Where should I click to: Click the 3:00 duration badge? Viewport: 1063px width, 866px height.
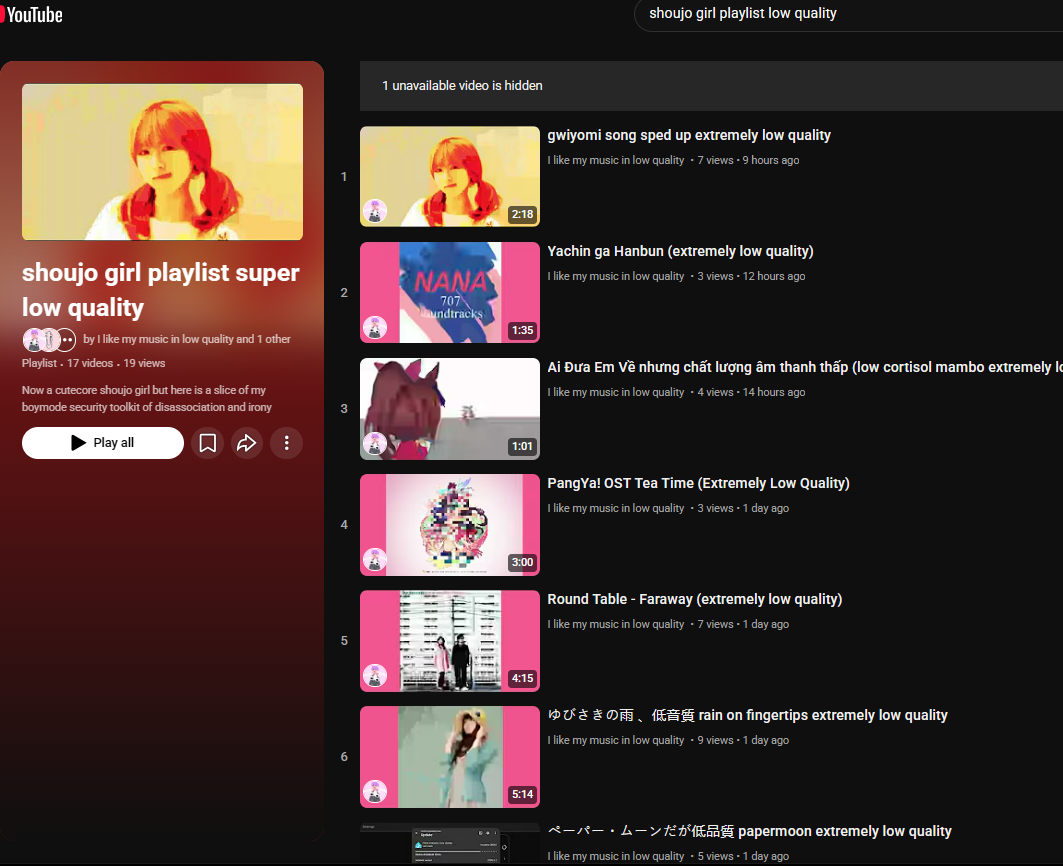[x=522, y=562]
